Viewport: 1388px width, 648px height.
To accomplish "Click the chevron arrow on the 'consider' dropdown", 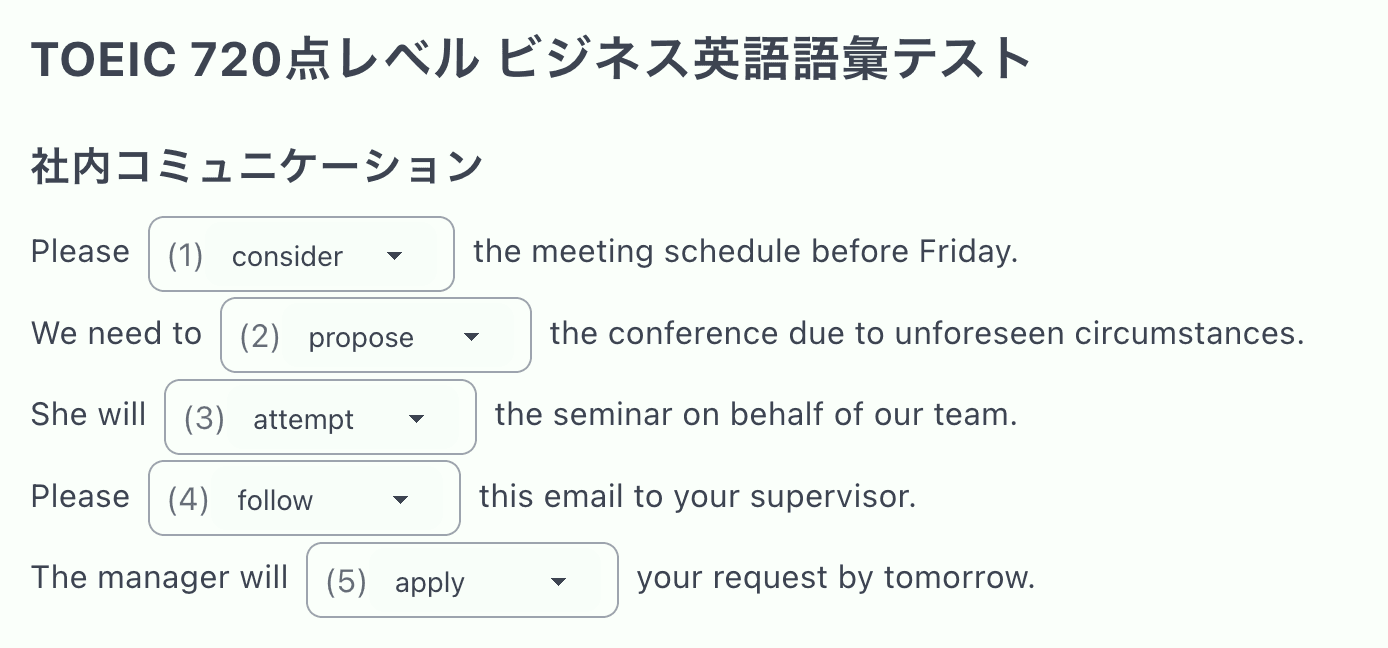I will click(x=394, y=256).
